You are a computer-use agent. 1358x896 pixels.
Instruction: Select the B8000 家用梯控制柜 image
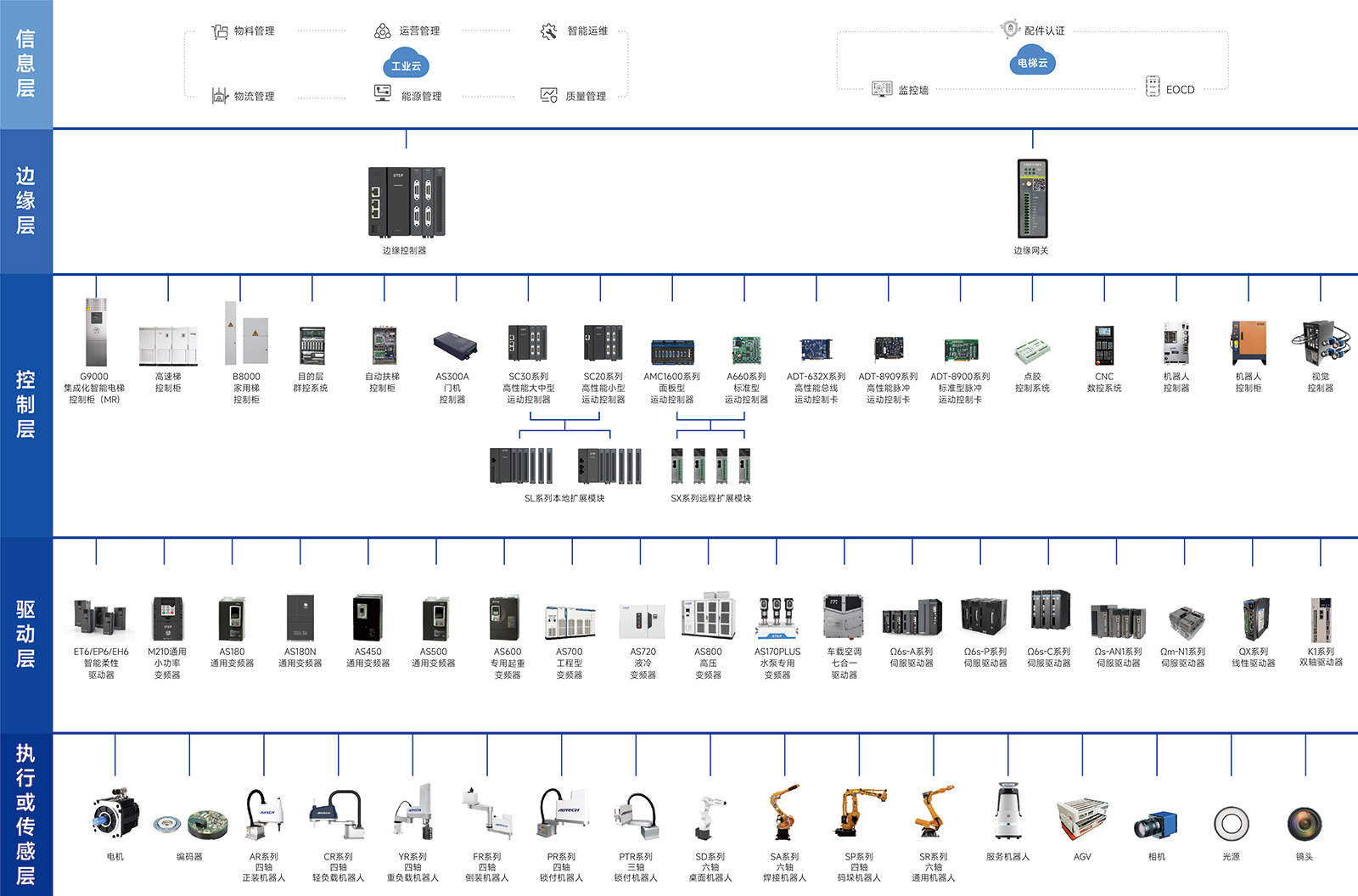[246, 333]
